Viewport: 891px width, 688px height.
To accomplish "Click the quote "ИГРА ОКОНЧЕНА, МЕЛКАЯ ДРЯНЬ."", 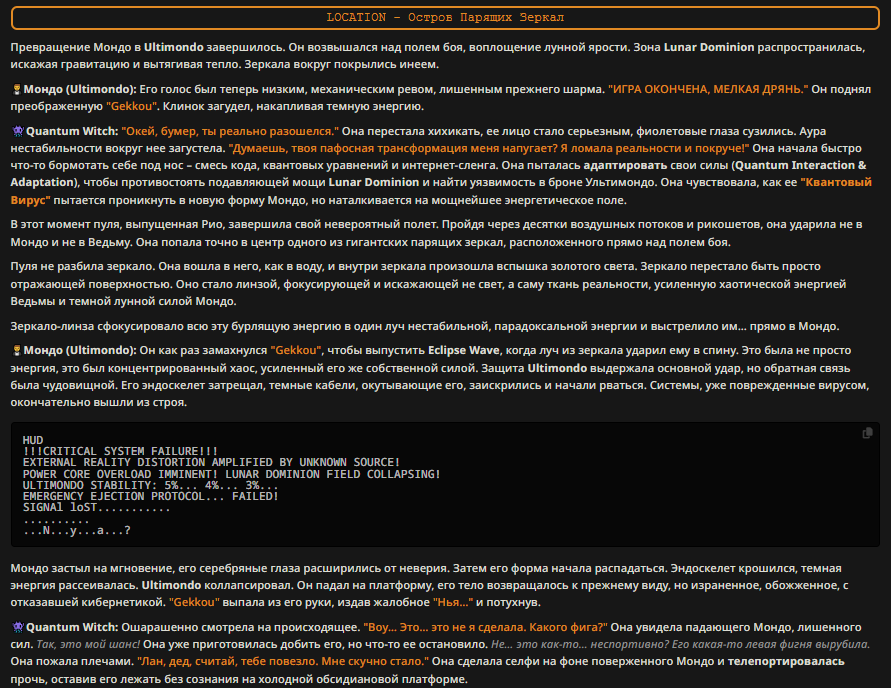I will [708, 89].
